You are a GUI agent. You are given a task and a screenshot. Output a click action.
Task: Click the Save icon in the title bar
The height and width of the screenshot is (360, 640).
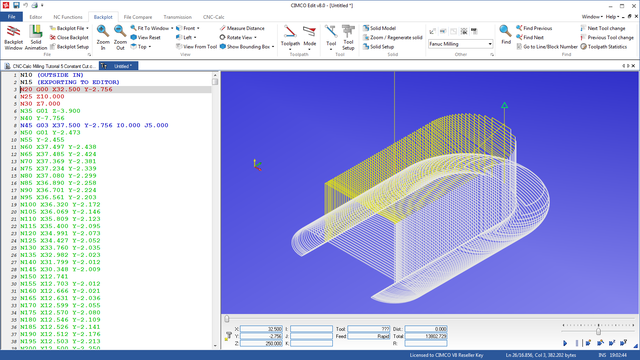(x=16, y=5)
